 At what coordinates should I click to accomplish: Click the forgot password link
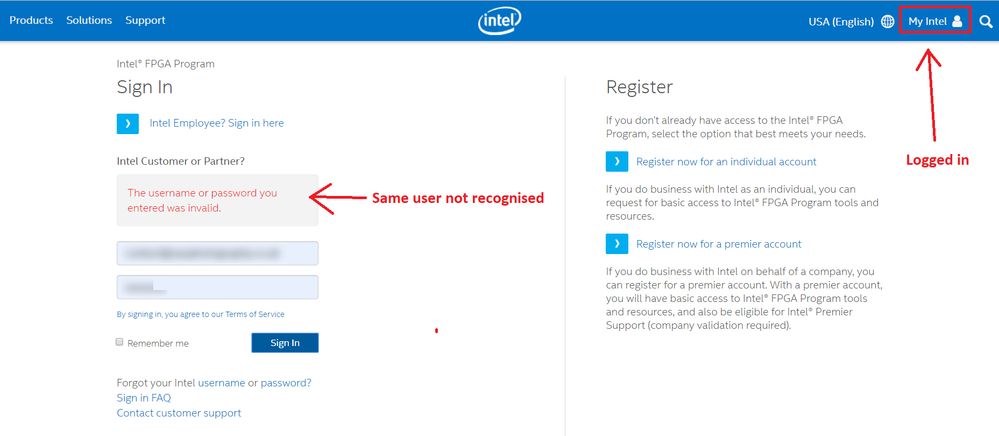pos(286,383)
